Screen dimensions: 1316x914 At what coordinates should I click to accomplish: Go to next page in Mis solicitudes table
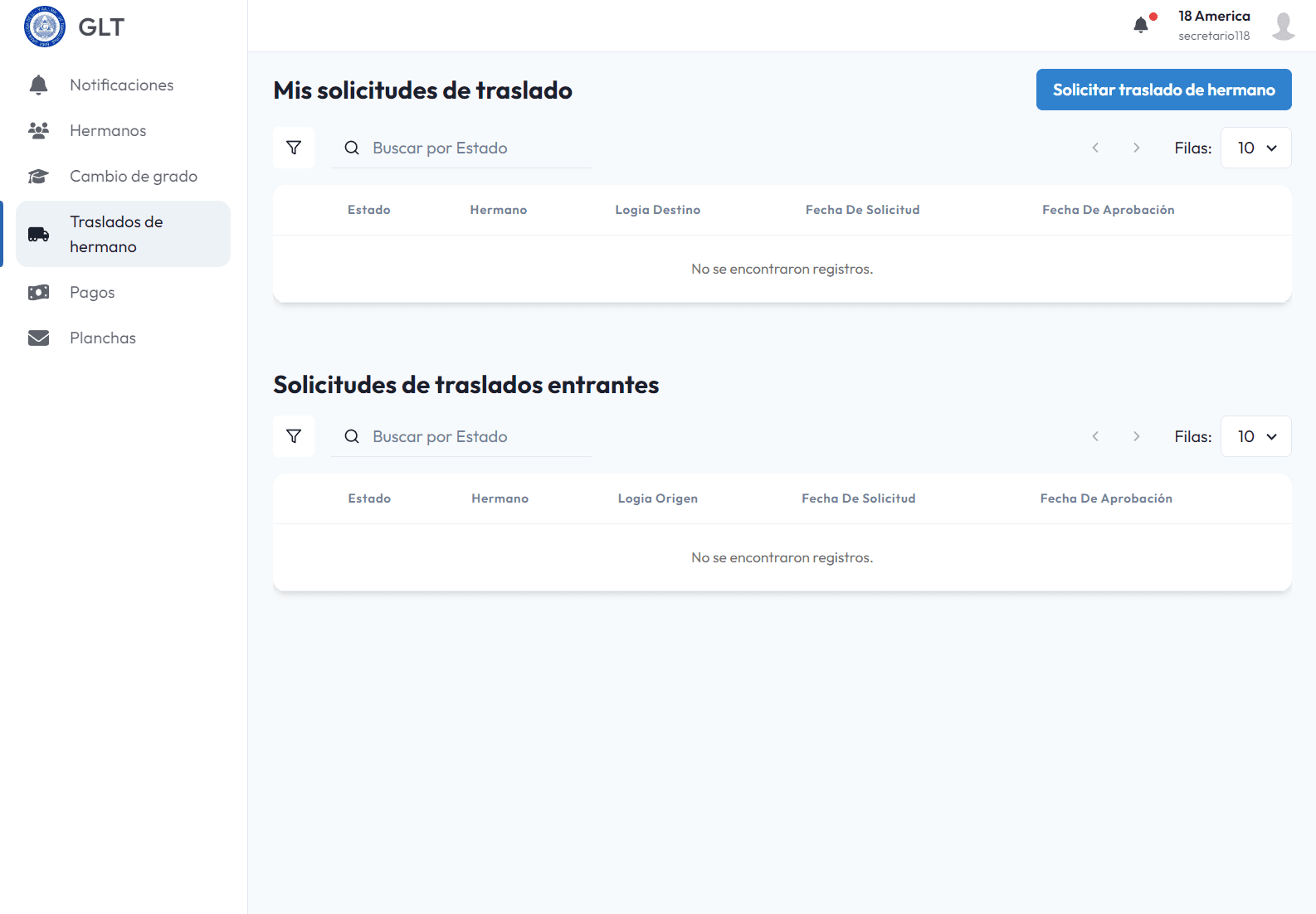click(1136, 148)
